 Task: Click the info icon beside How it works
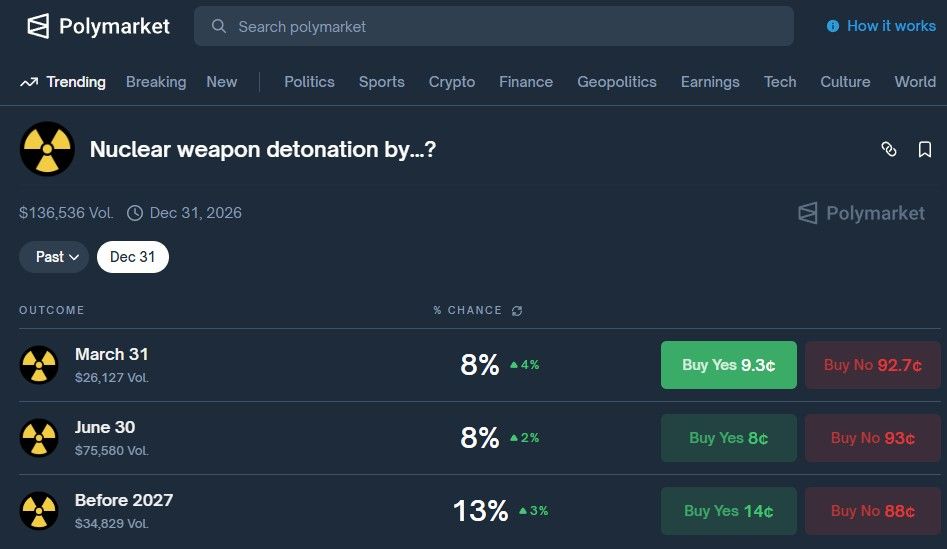(833, 26)
